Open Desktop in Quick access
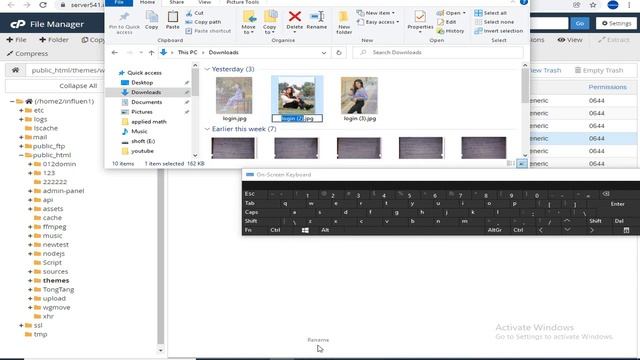 [x=142, y=82]
